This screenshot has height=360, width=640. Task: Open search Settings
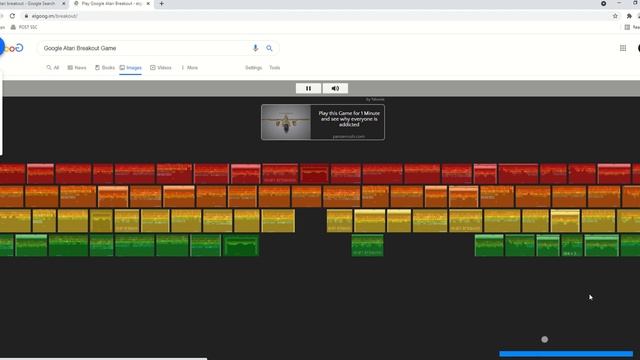tap(253, 68)
